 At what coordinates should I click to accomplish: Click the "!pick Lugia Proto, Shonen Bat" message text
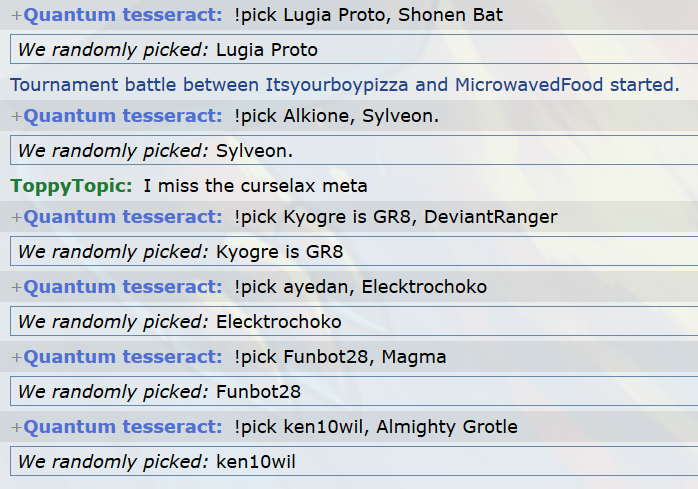tap(368, 16)
